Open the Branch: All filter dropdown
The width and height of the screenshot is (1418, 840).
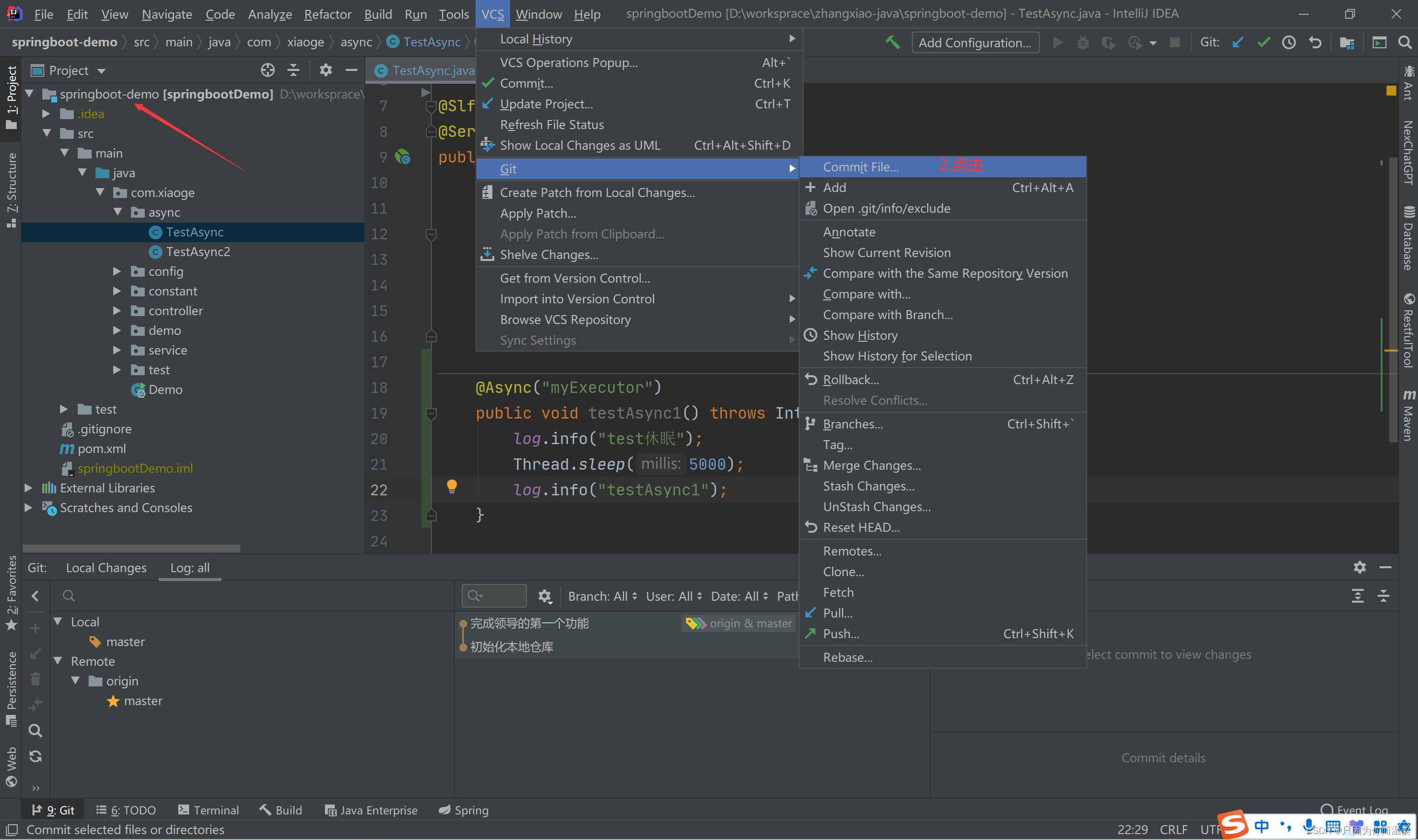602,596
